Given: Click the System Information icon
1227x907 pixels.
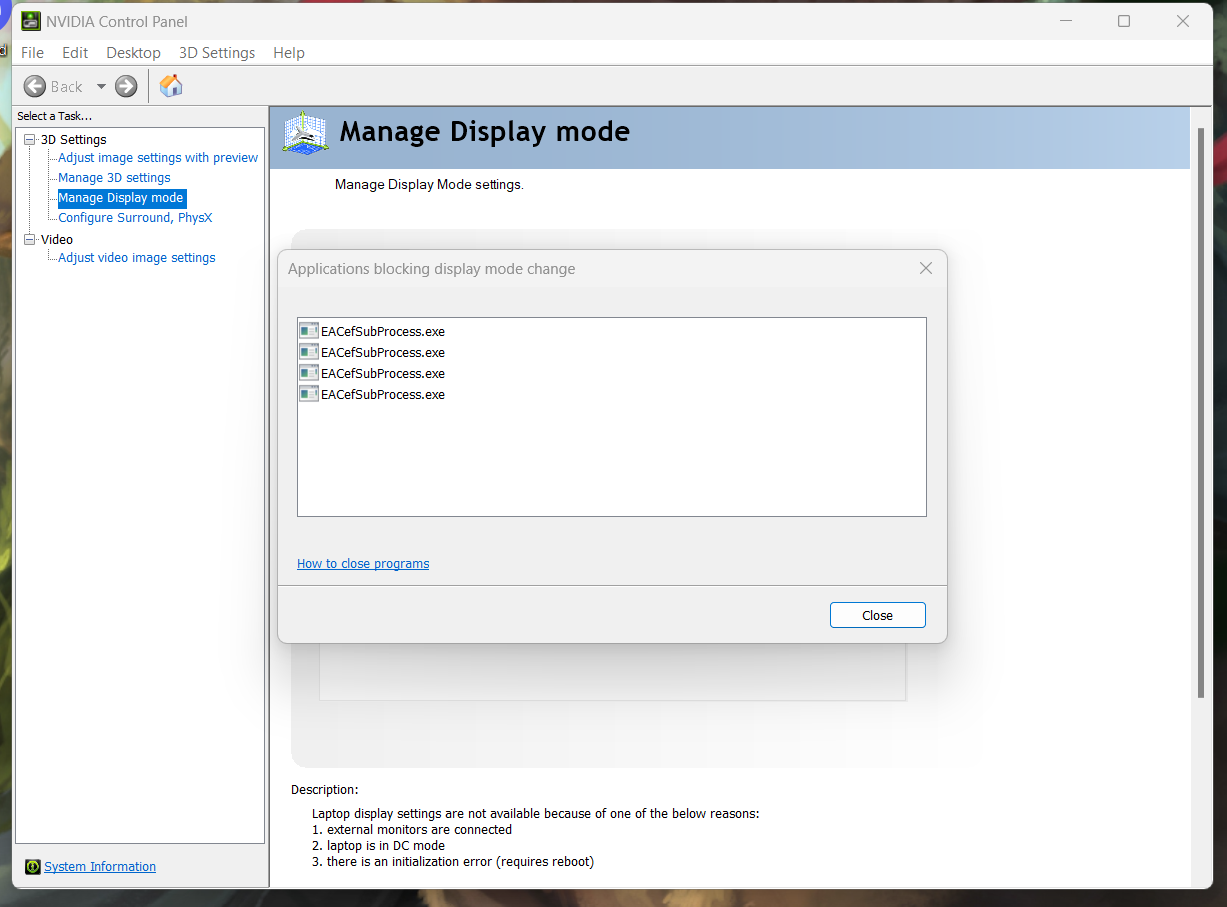Looking at the screenshot, I should 33,867.
